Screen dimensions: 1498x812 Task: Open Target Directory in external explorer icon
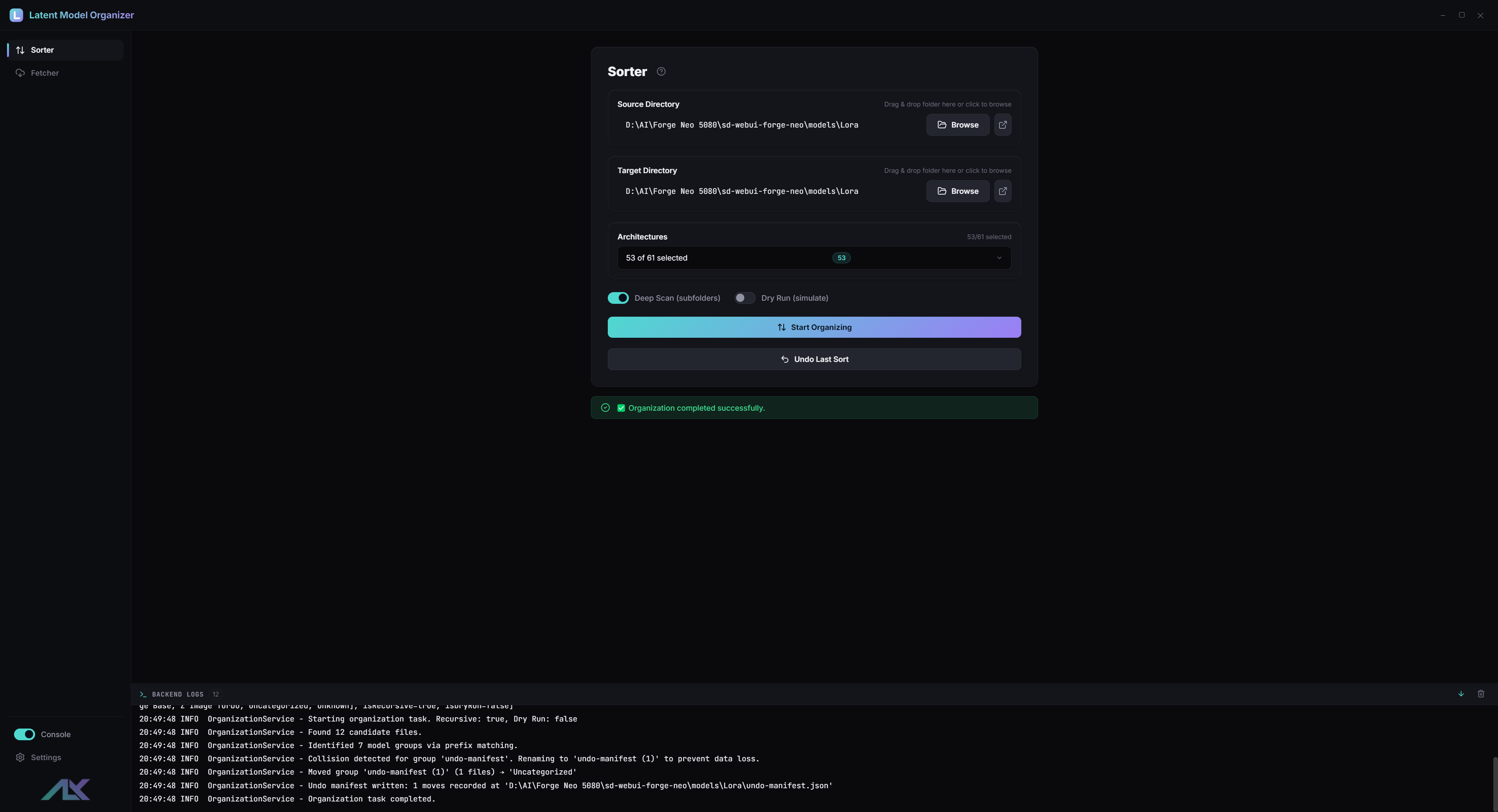tap(1003, 191)
